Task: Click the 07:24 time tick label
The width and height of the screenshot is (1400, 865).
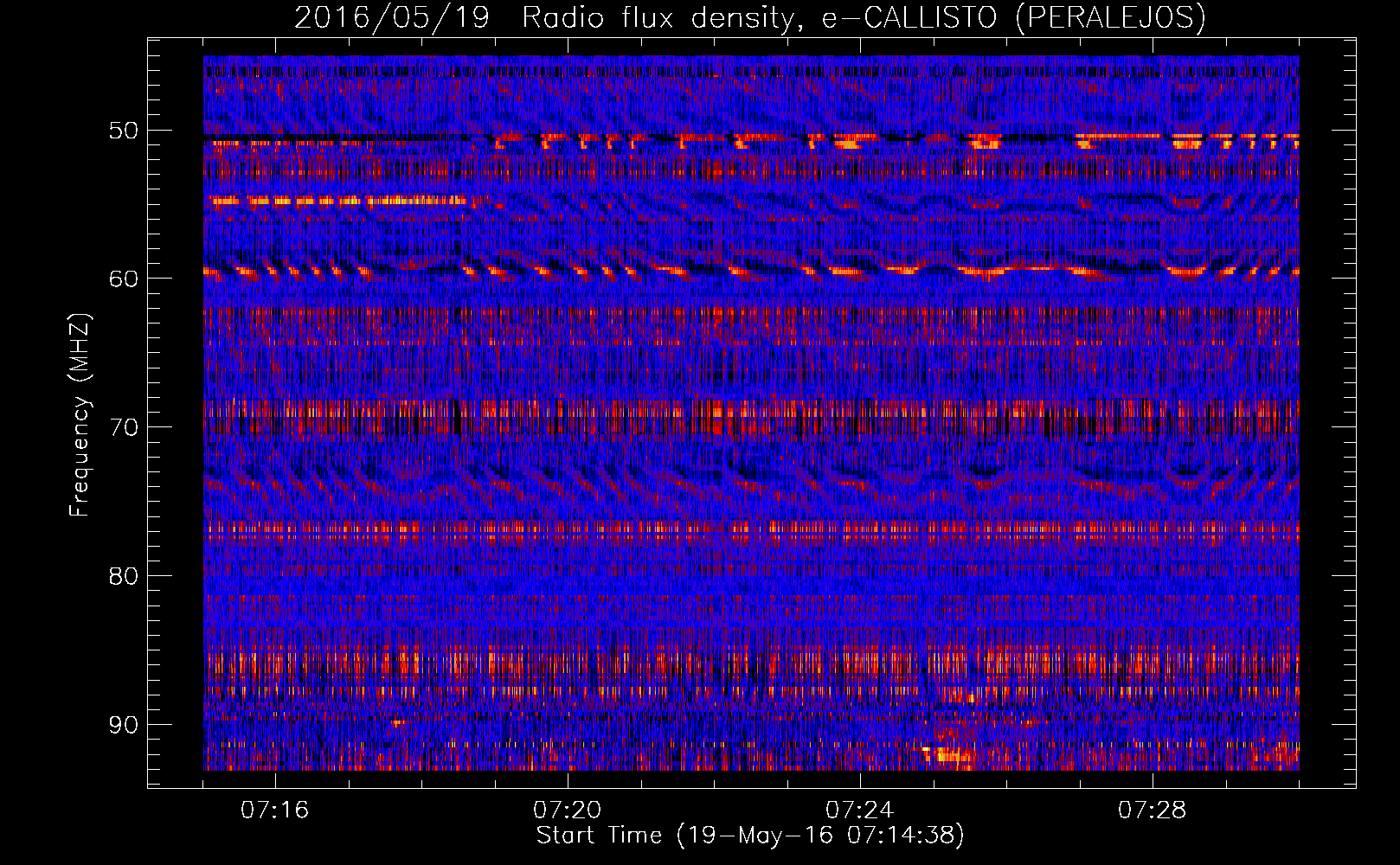Action: point(859,811)
